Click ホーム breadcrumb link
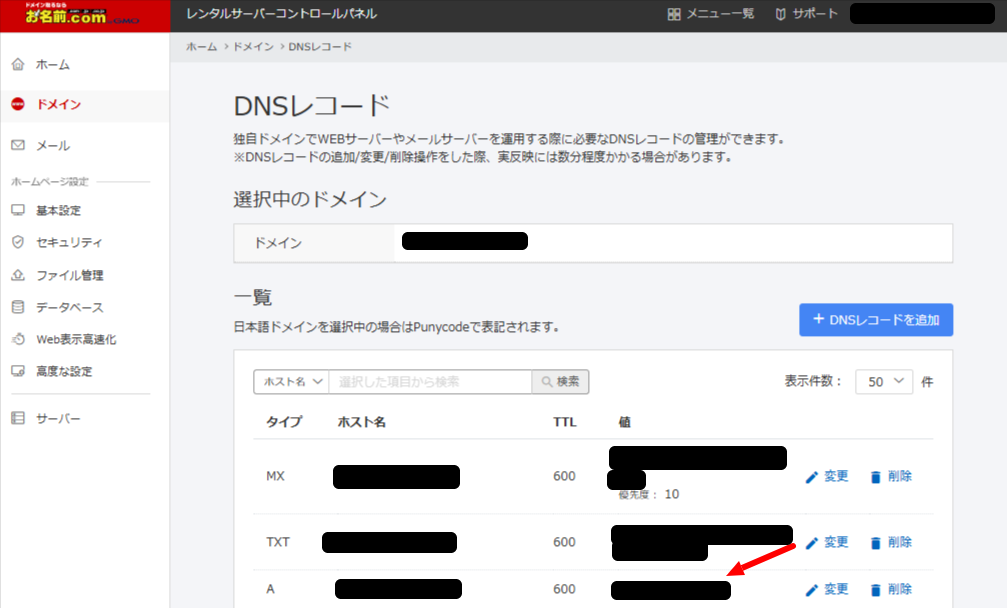This screenshot has width=1007, height=608. tap(201, 47)
